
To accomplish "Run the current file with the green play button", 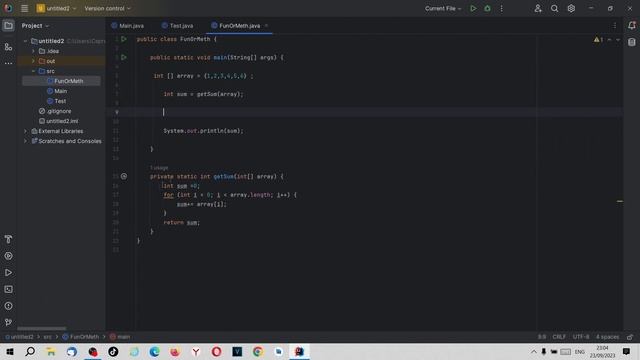I will (473, 8).
